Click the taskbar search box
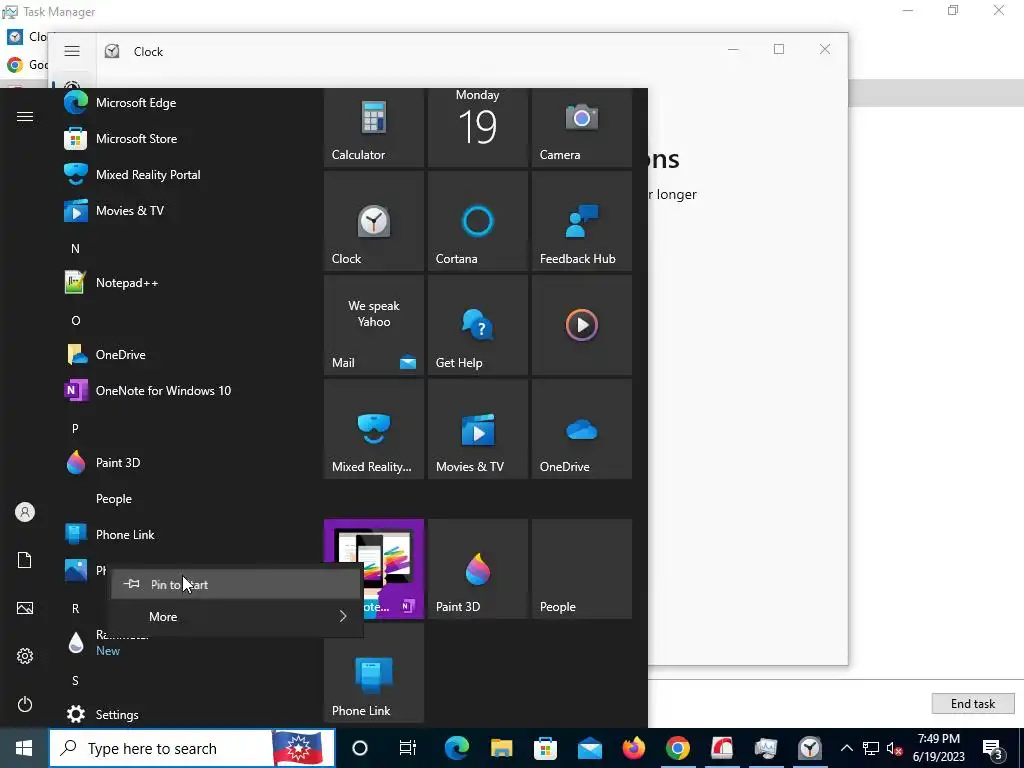Screen dimensions: 1024x768 [x=192, y=748]
